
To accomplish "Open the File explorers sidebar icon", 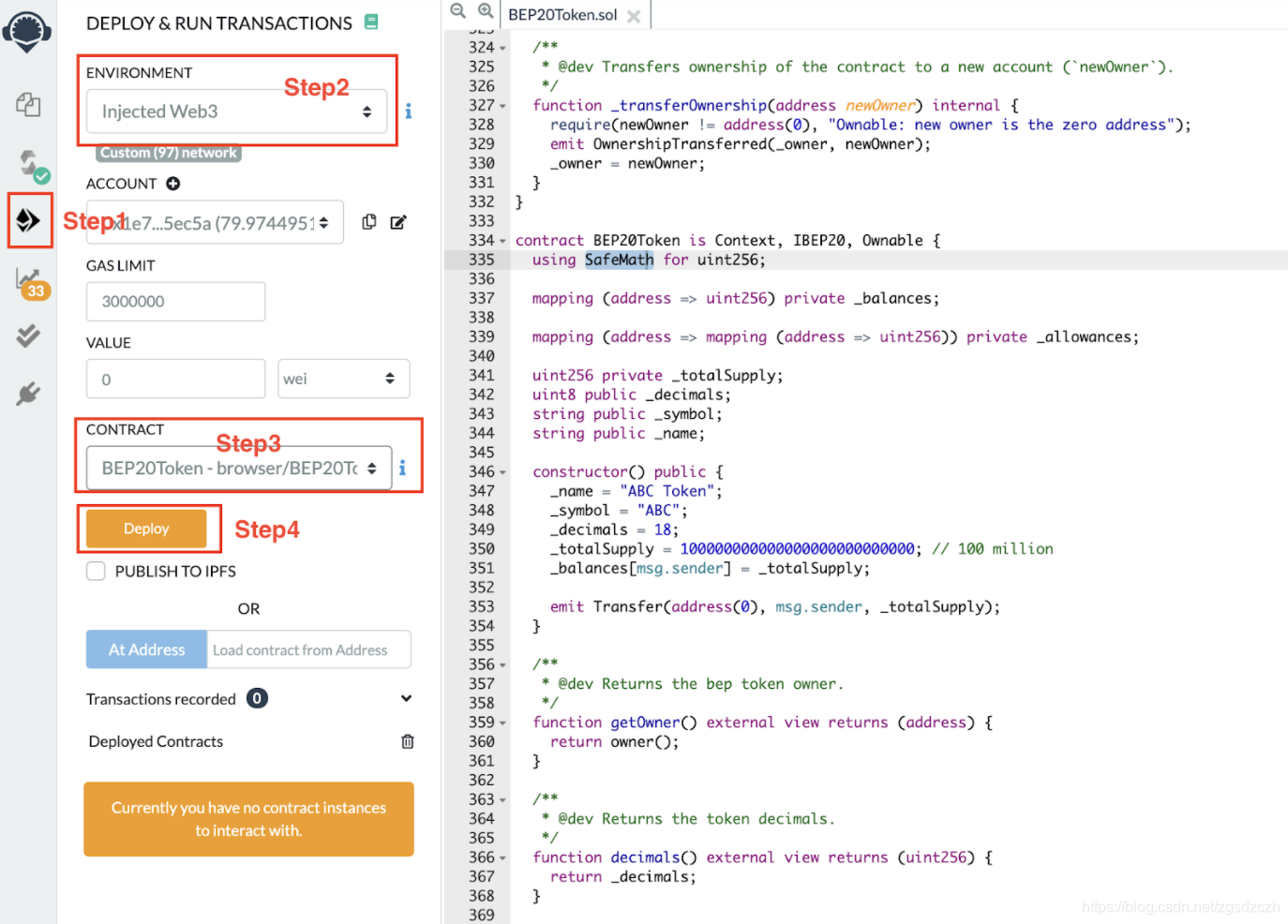I will pyautogui.click(x=28, y=104).
